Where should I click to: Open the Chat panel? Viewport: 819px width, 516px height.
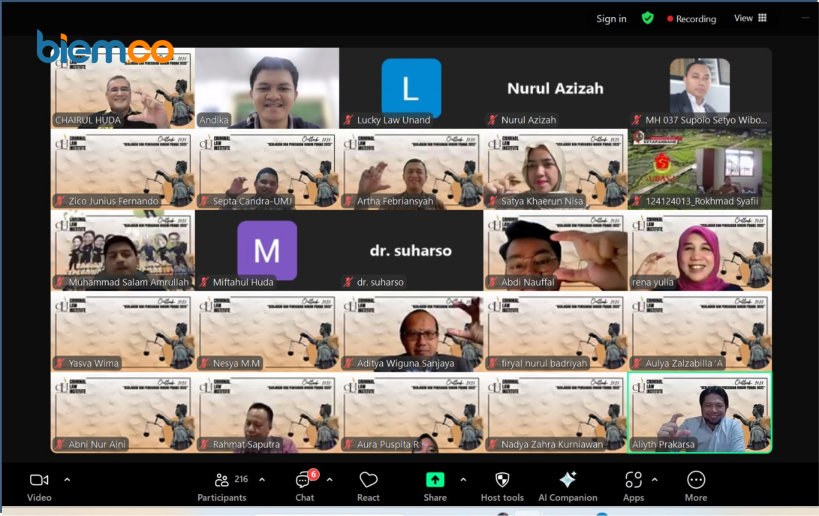pos(304,480)
